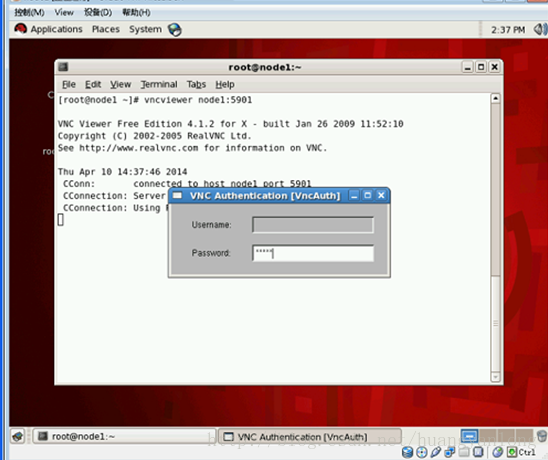548x460 pixels.
Task: Click the vncviewer node1:5901 command line
Action: [x=155, y=100]
